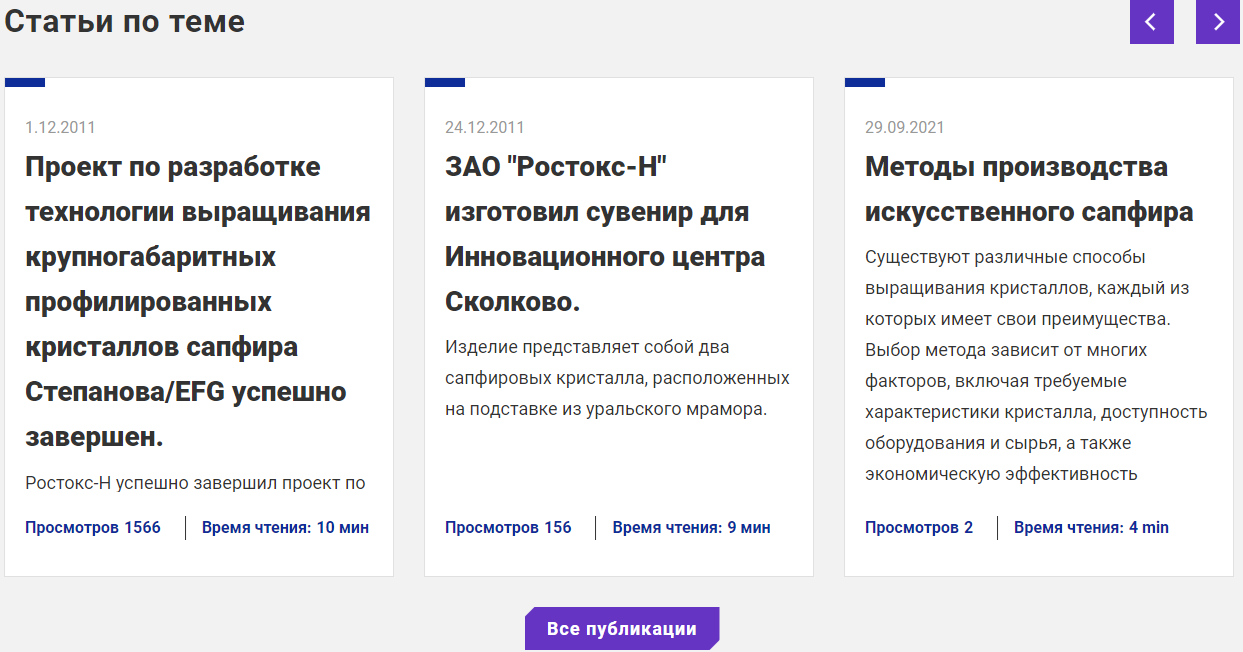
Task: Click Время чтения: 4 min label
Action: point(1091,527)
